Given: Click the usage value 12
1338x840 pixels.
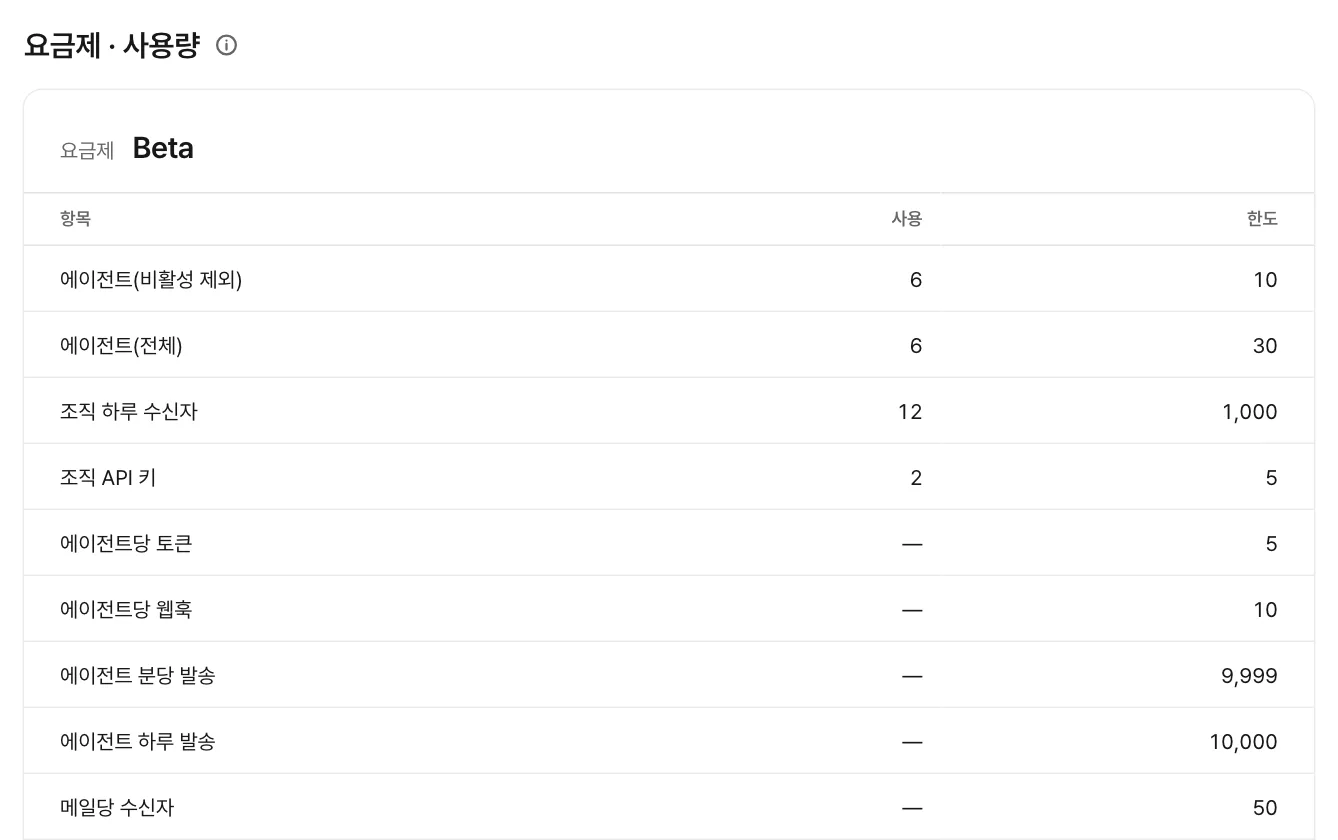Looking at the screenshot, I should pos(910,412).
